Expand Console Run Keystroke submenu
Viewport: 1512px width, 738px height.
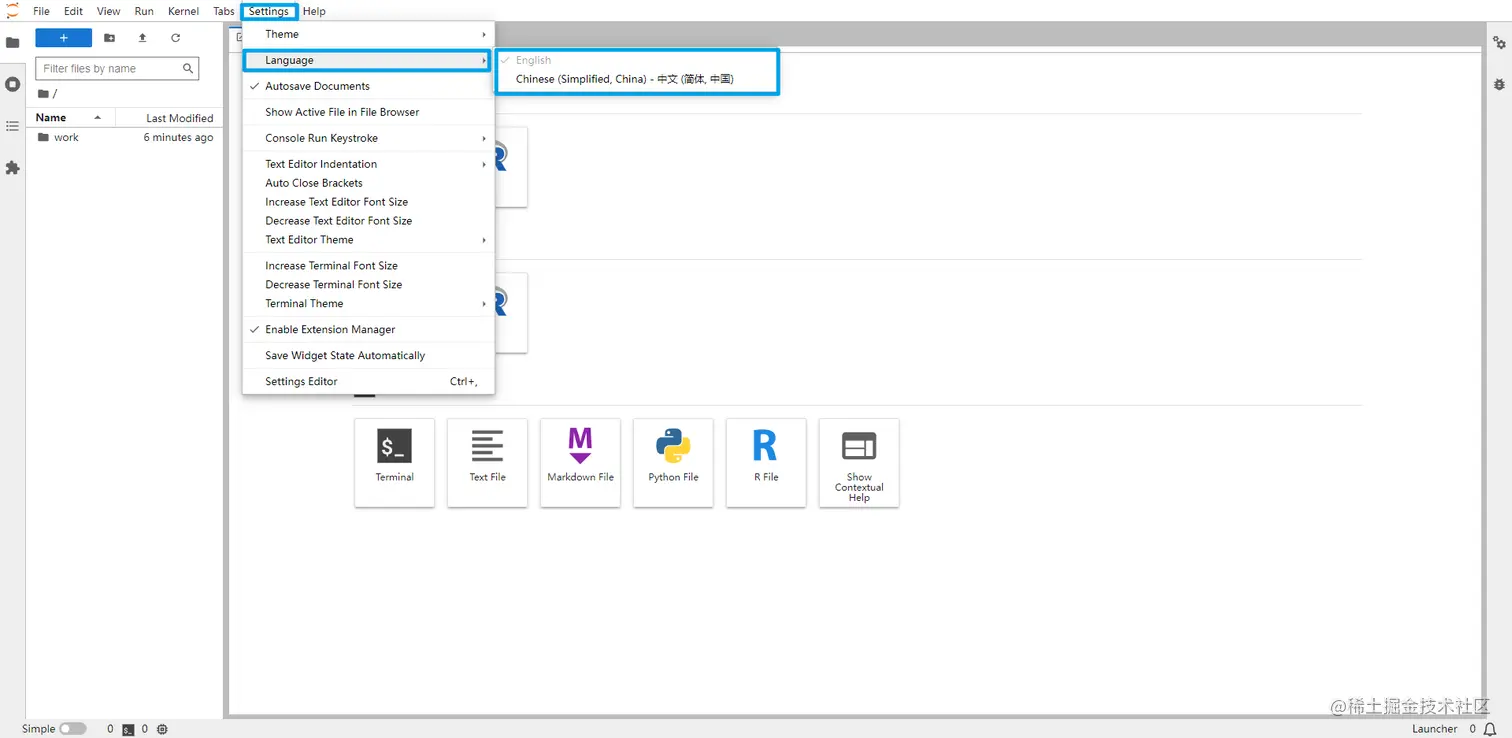(368, 138)
